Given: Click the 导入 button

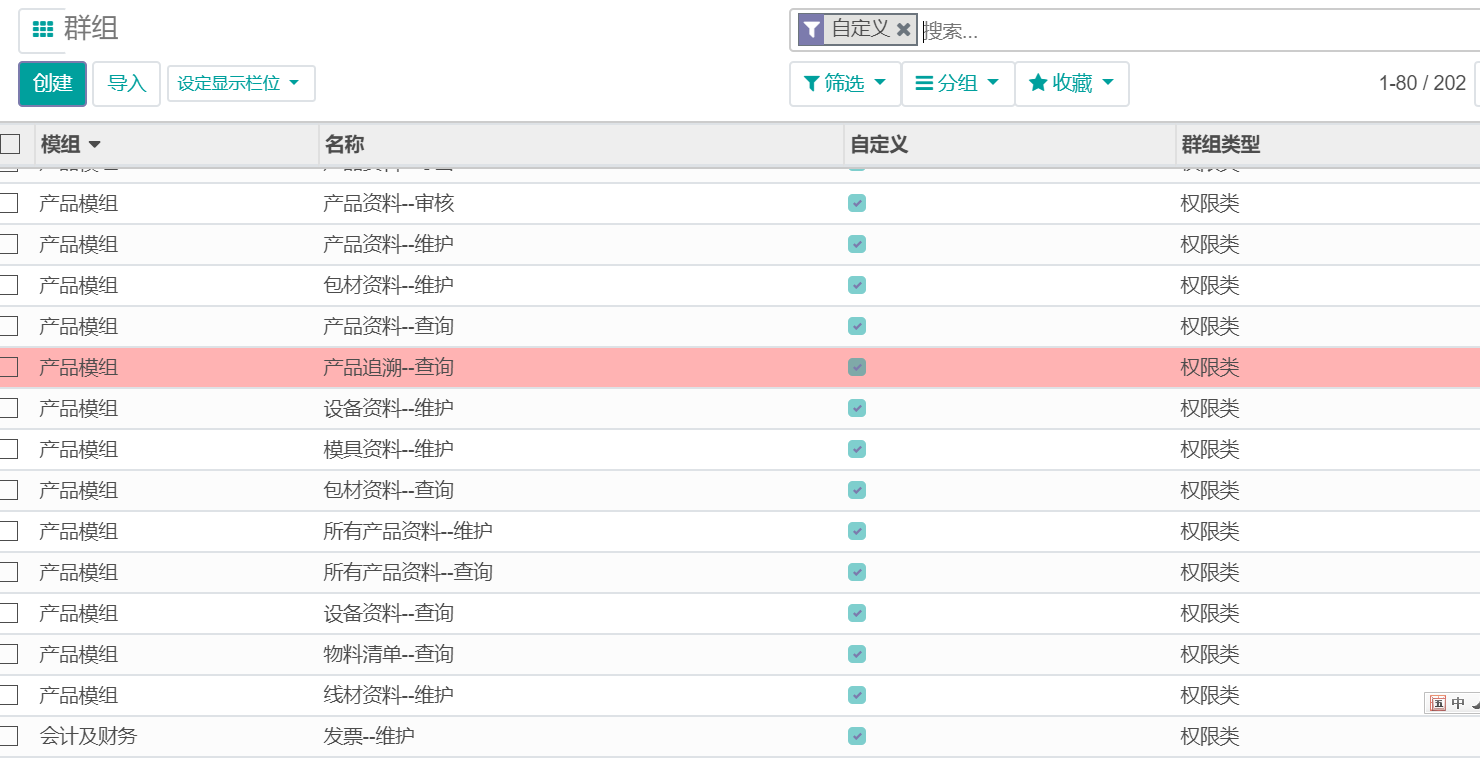Looking at the screenshot, I should [126, 84].
